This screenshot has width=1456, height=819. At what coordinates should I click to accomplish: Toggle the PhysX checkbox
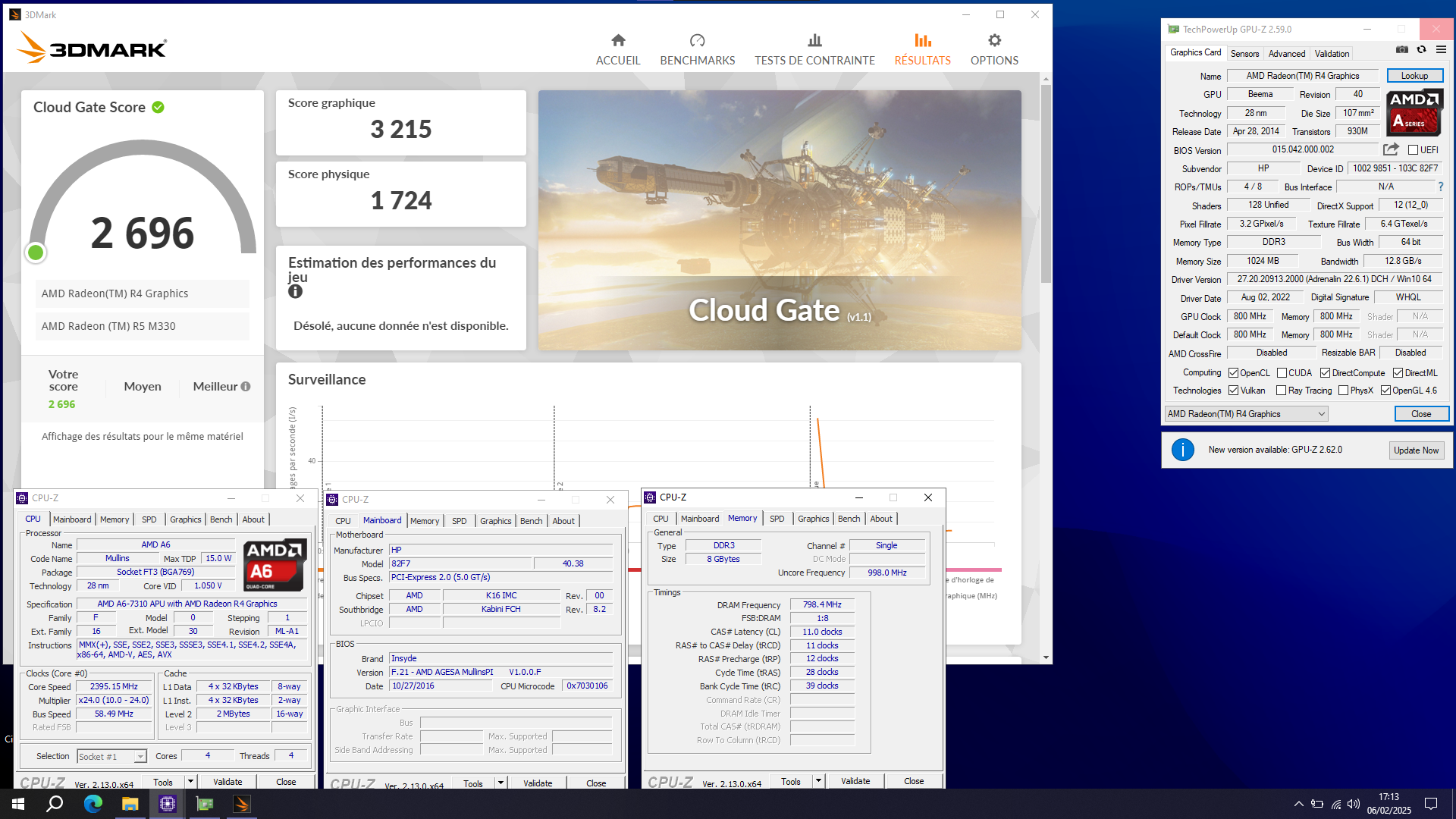pyautogui.click(x=1343, y=391)
